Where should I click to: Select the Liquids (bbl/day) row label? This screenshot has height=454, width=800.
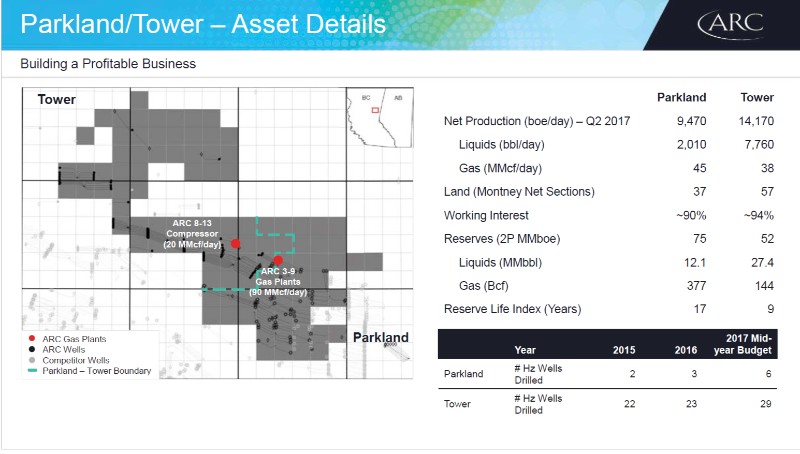[502, 145]
